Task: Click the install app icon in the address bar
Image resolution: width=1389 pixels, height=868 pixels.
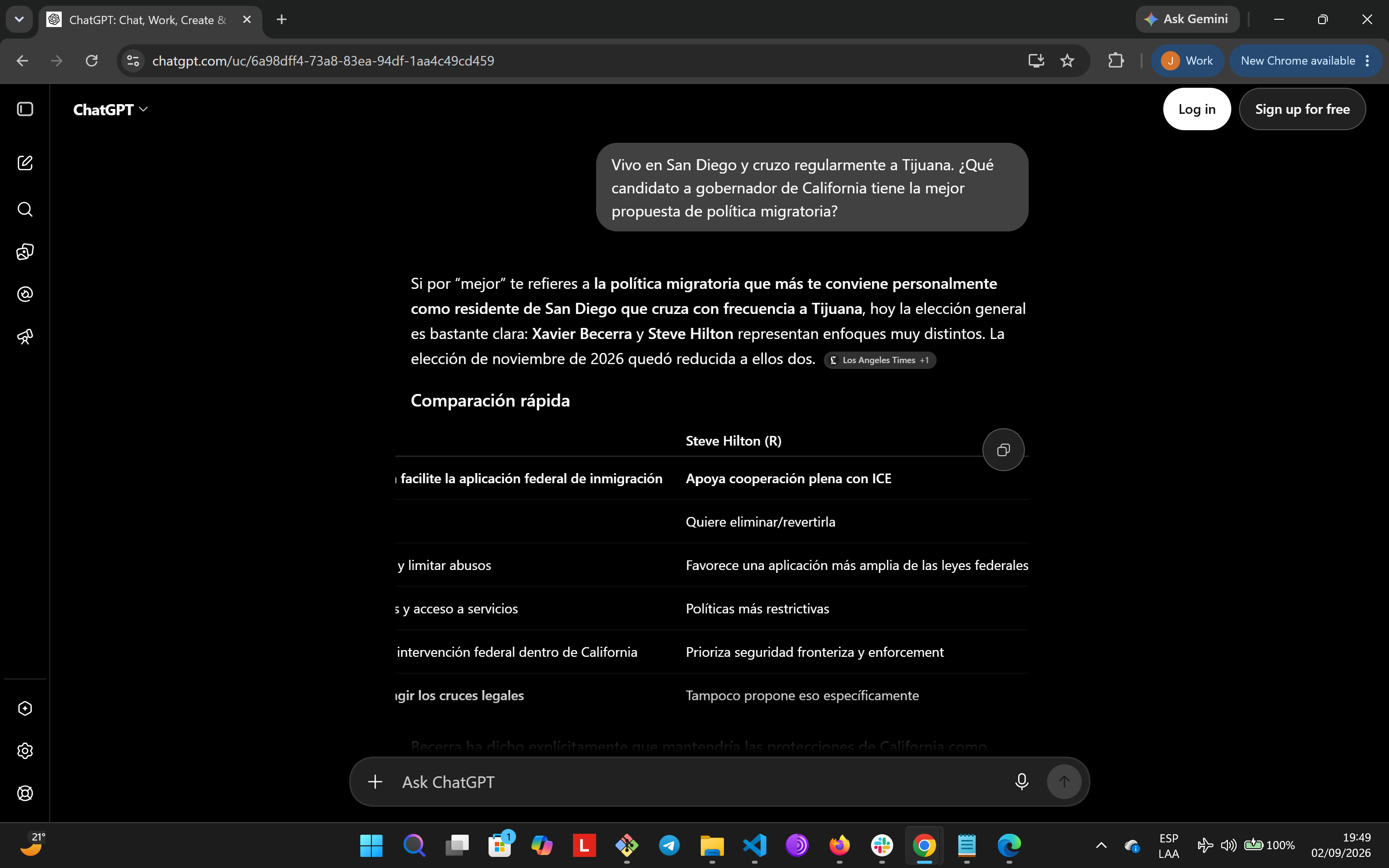Action: click(x=1036, y=61)
